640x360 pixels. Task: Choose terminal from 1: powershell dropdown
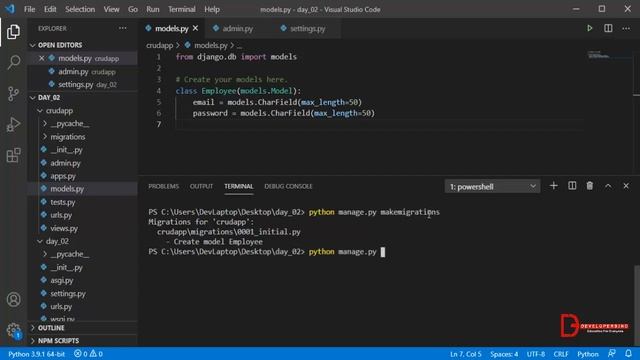pyautogui.click(x=492, y=187)
